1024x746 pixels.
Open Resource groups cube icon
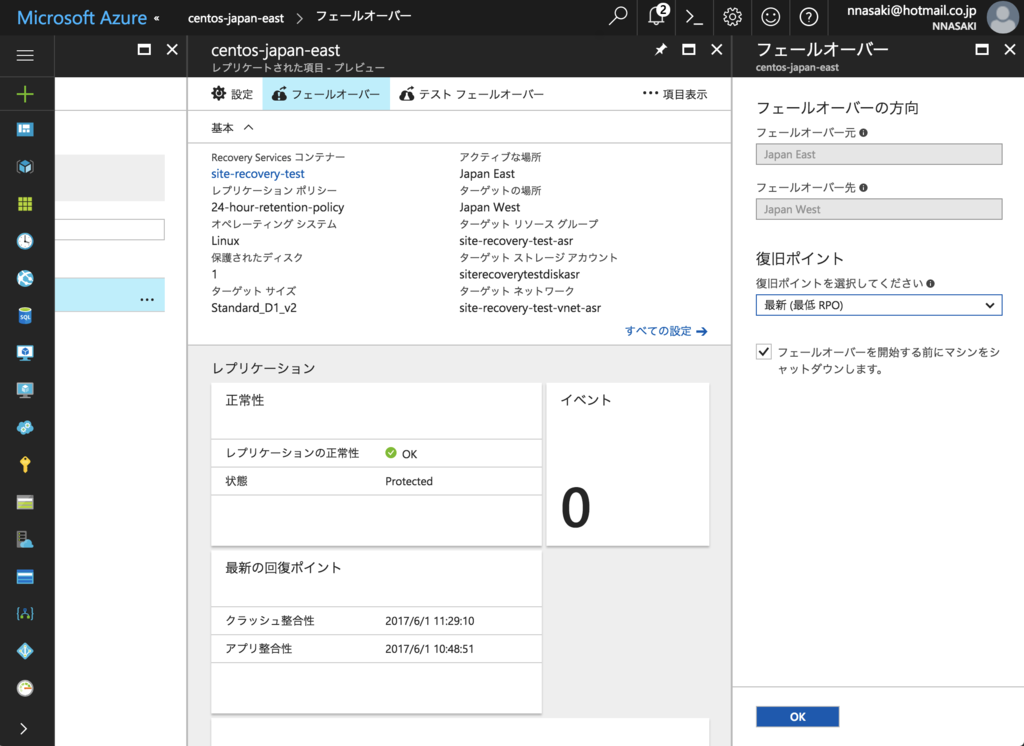tap(25, 167)
